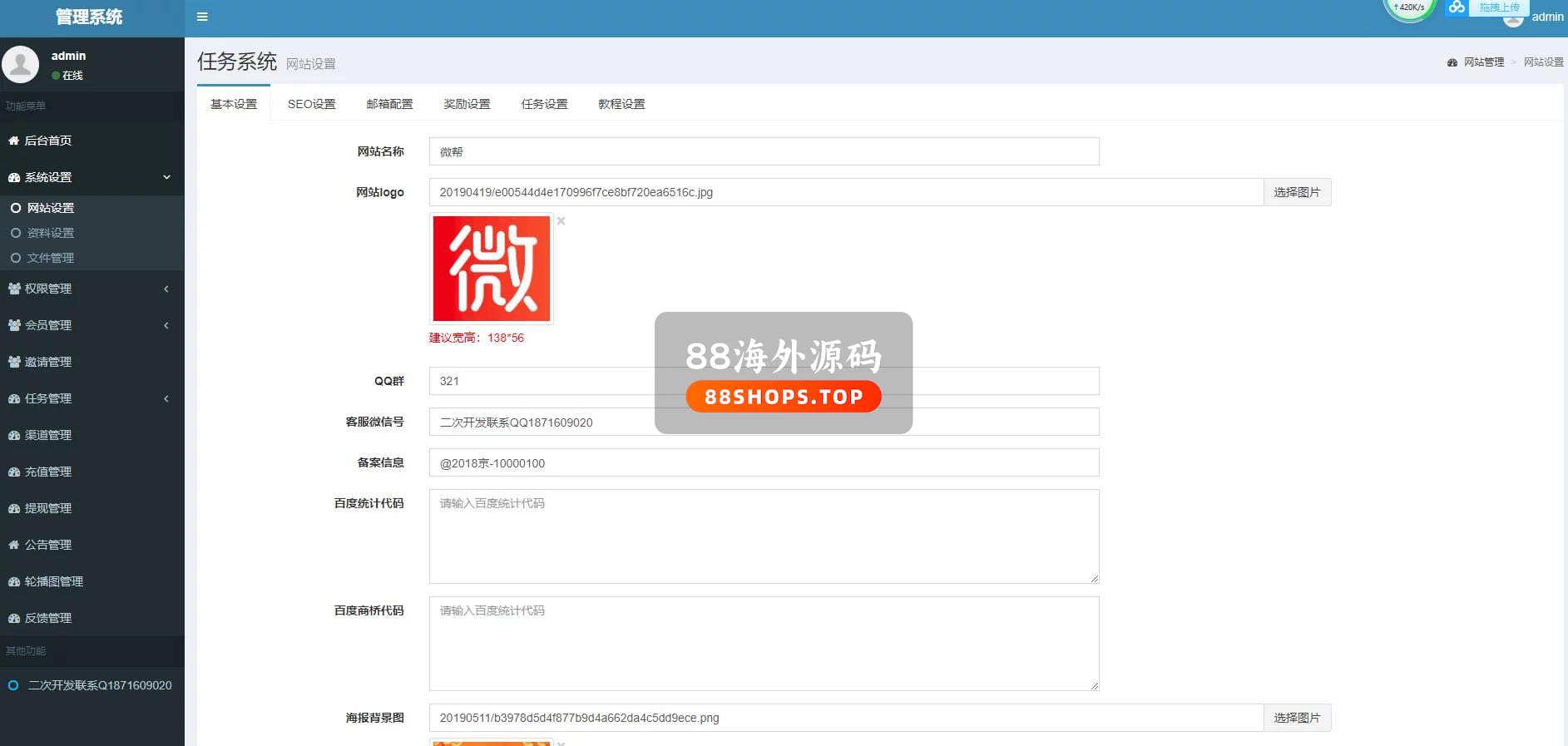Click the home icon beside 后台首页
The height and width of the screenshot is (746, 1568).
point(13,141)
